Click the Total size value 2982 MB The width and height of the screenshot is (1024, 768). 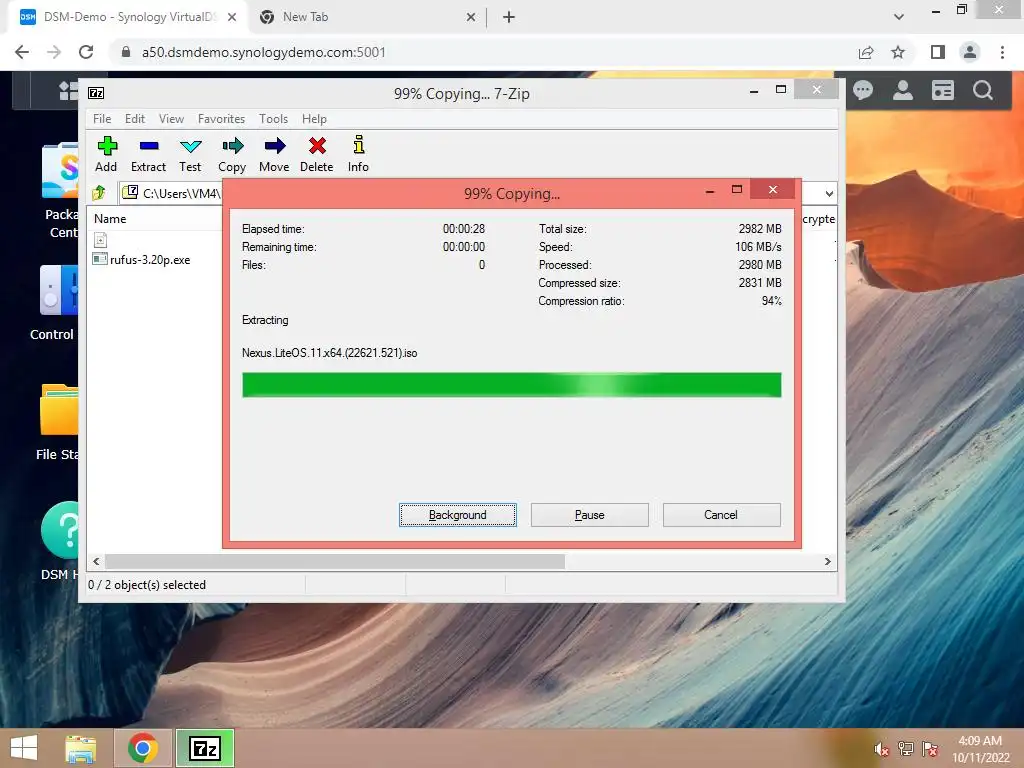coord(760,229)
